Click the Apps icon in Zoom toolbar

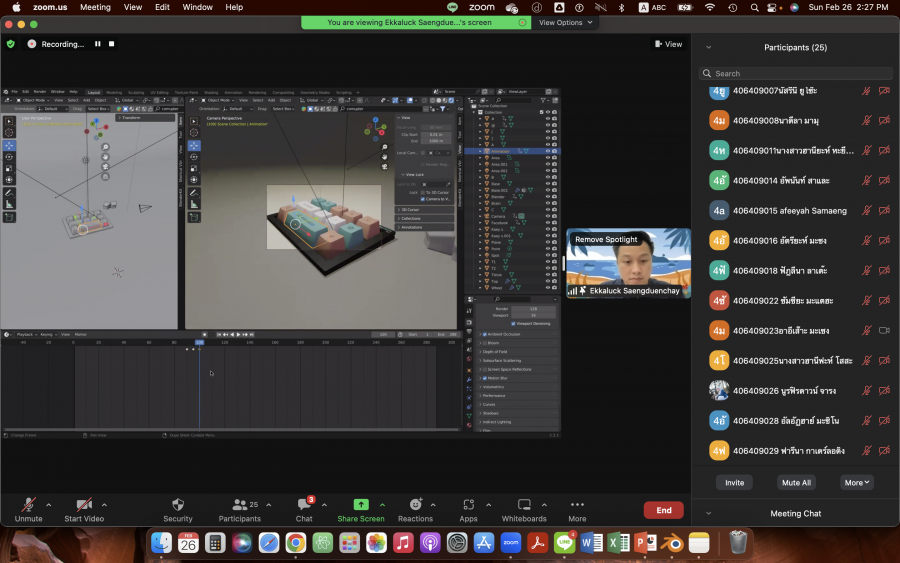tap(468, 506)
